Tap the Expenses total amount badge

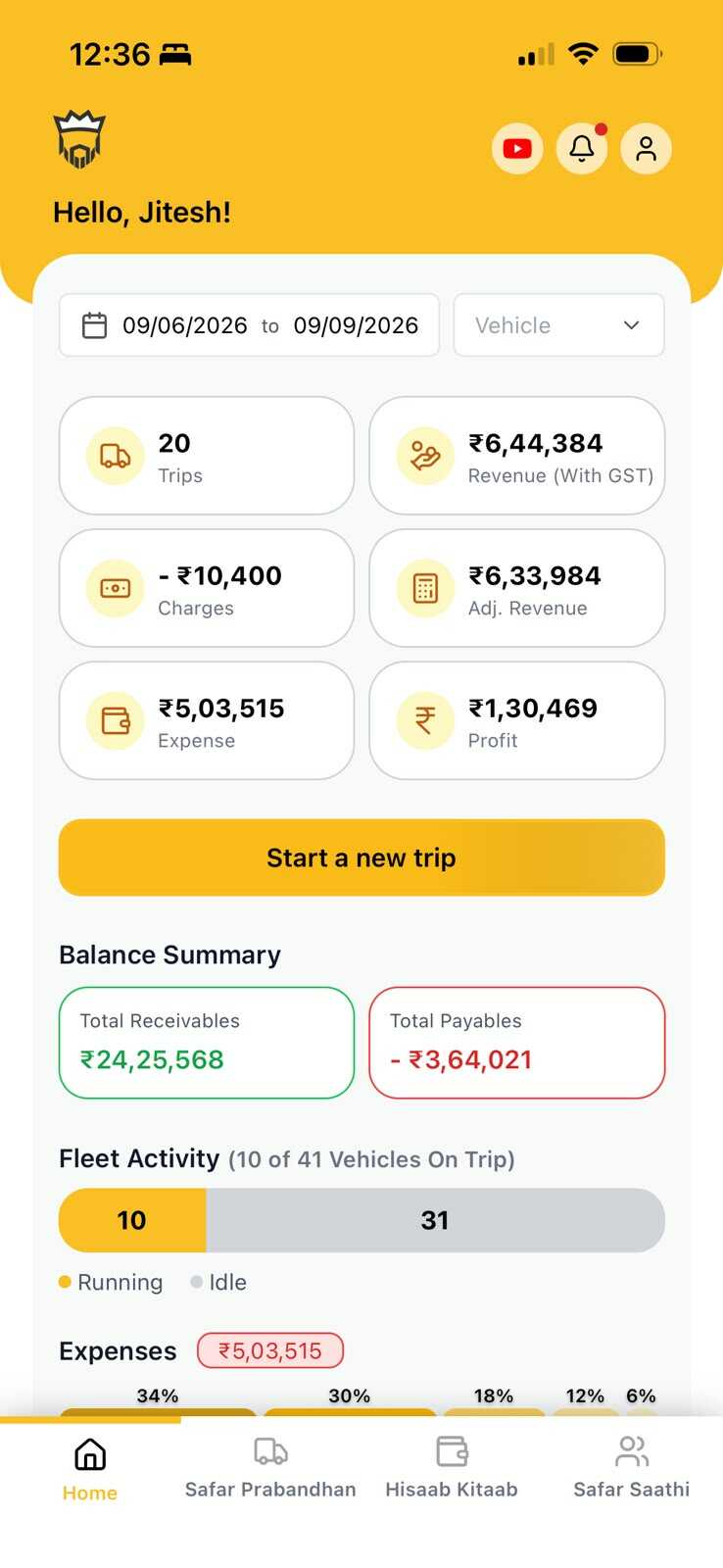[270, 1350]
